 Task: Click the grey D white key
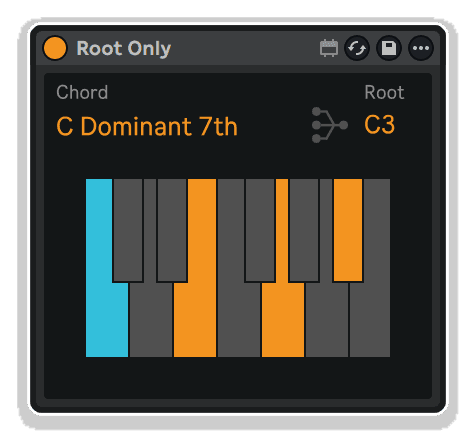[x=151, y=320]
